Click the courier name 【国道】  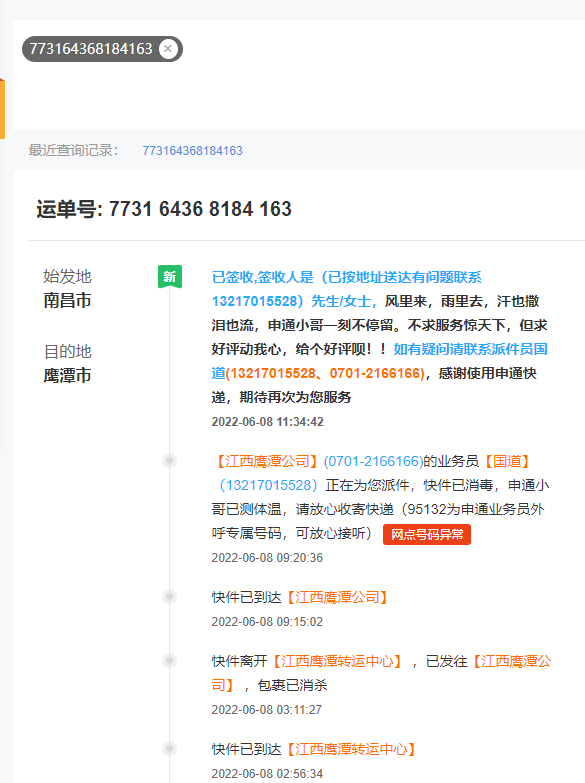(507, 461)
